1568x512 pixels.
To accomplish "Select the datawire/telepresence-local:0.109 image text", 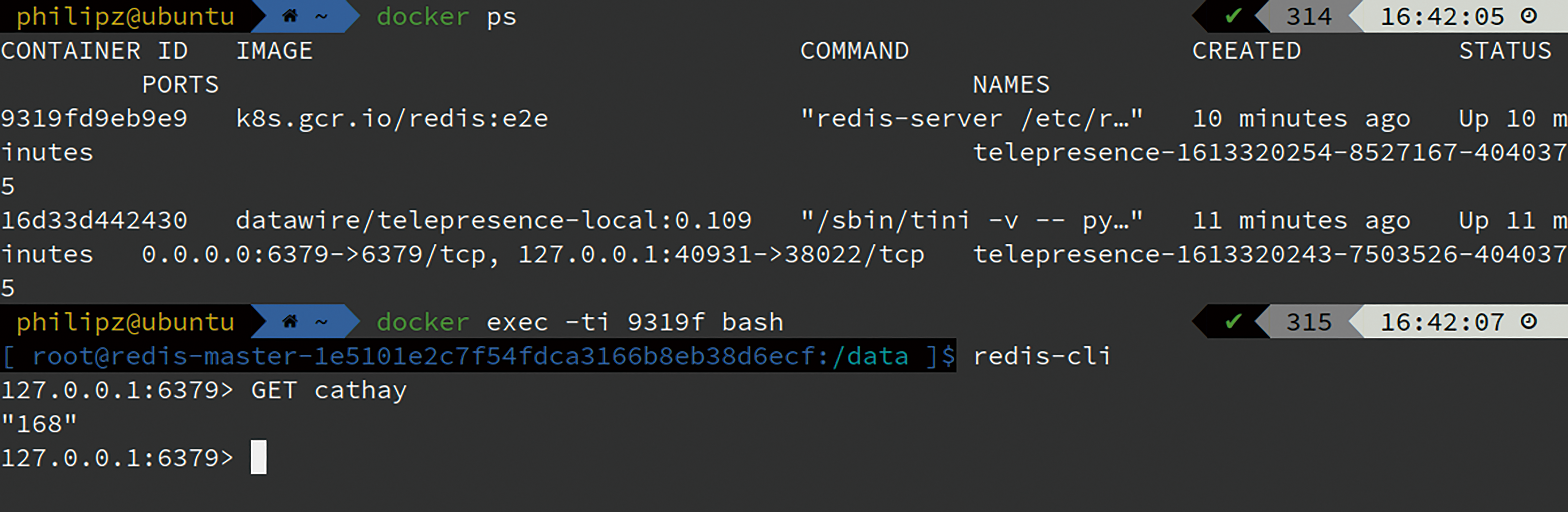I will (494, 220).
